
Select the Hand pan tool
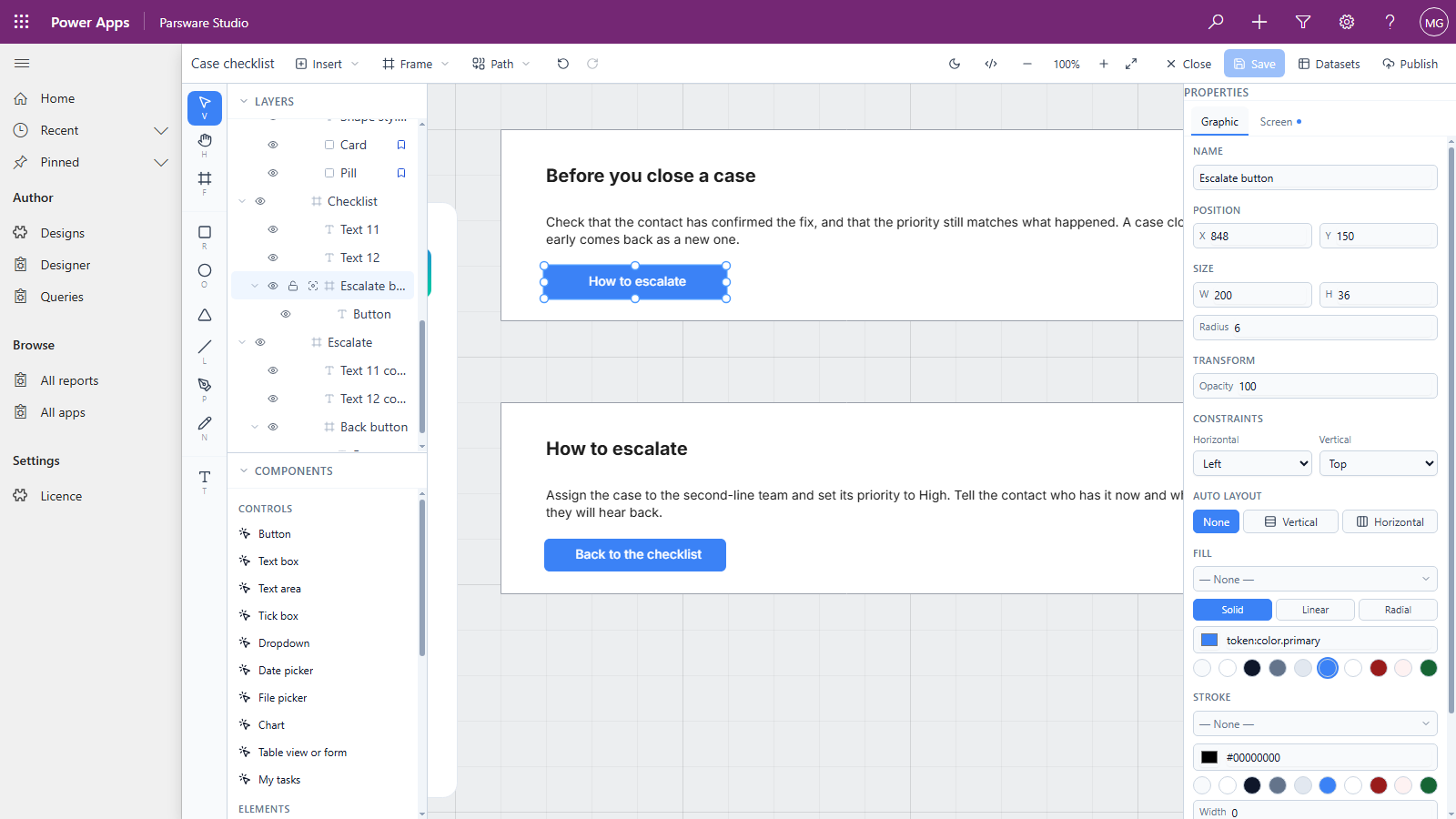point(205,144)
